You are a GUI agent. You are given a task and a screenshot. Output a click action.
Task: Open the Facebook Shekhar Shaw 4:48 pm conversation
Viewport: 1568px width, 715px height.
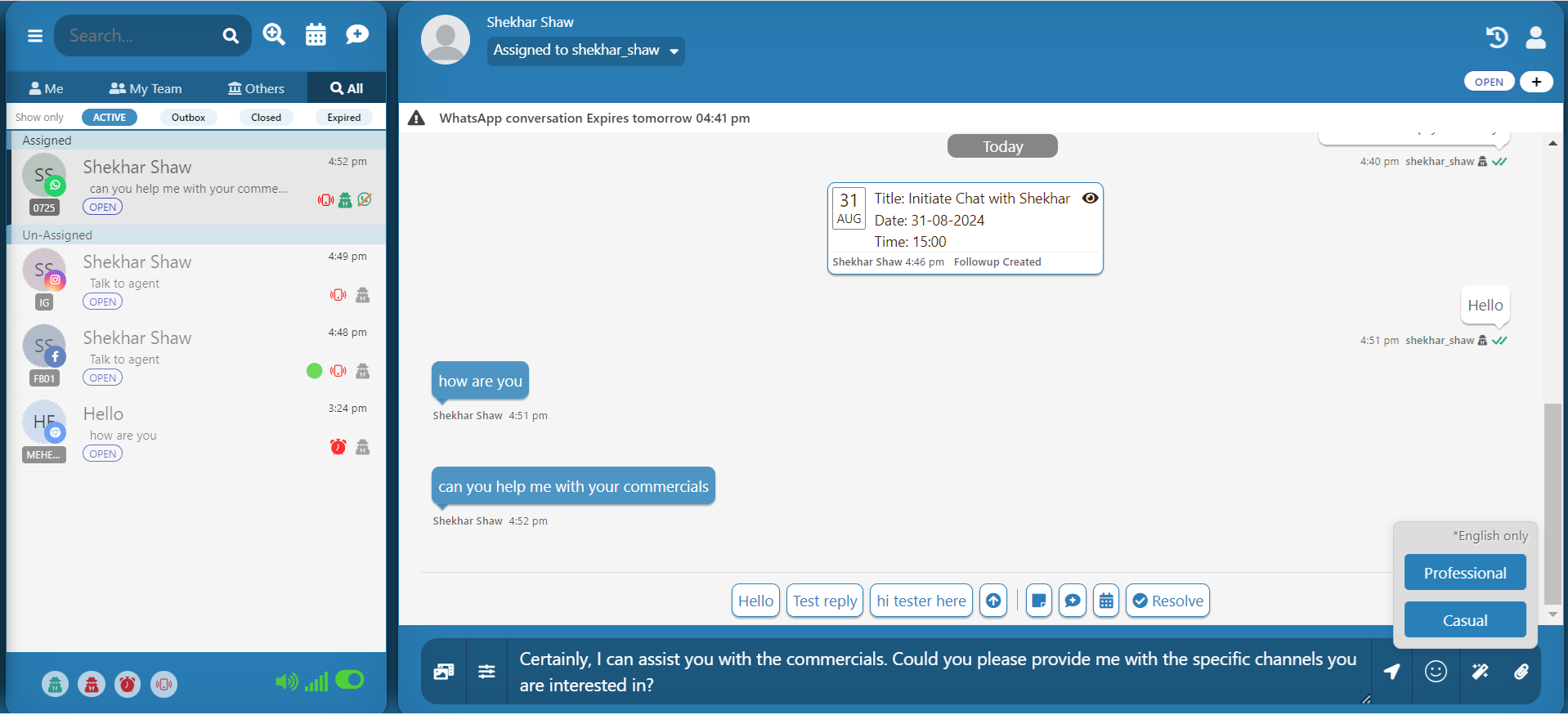pos(196,358)
